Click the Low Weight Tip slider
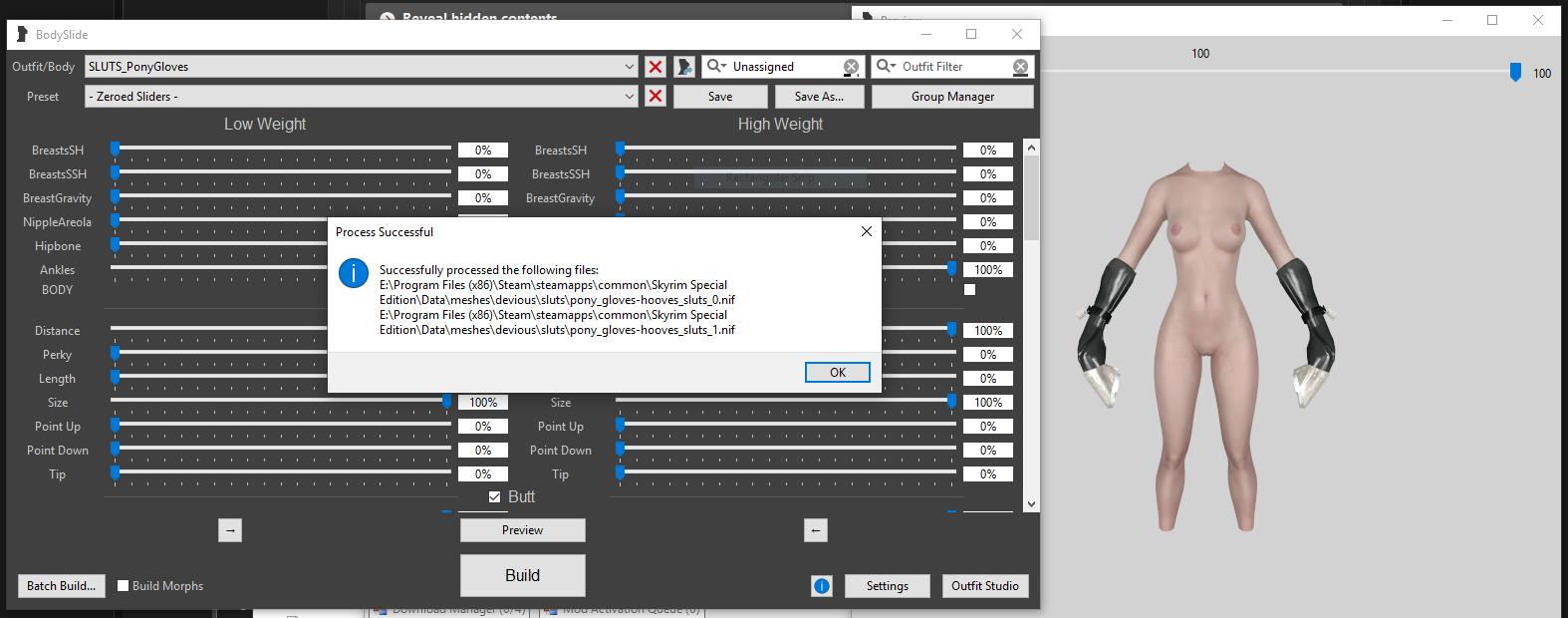This screenshot has height=618, width=1568. (x=281, y=473)
